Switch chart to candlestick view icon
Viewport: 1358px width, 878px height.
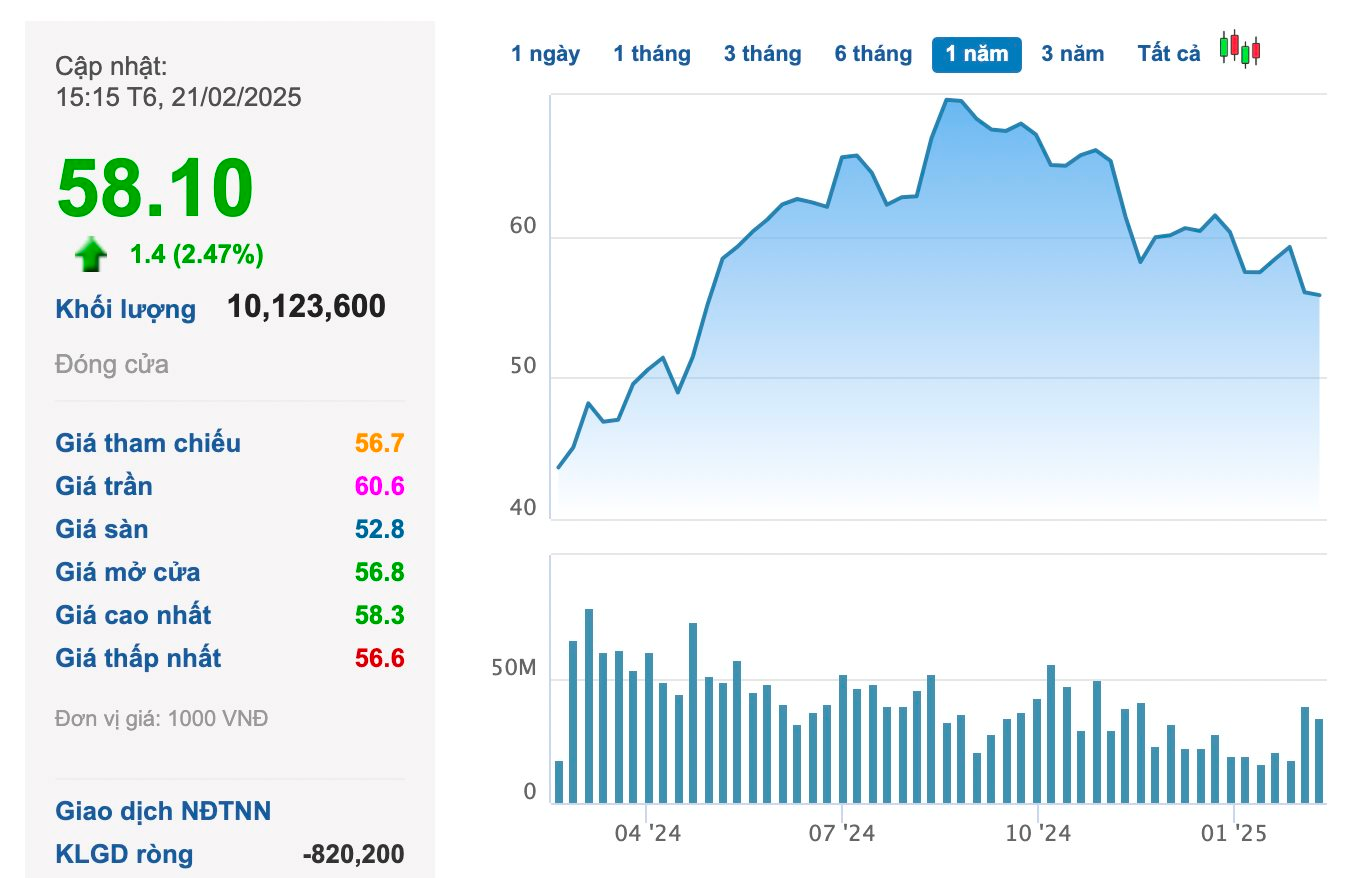tap(1240, 49)
